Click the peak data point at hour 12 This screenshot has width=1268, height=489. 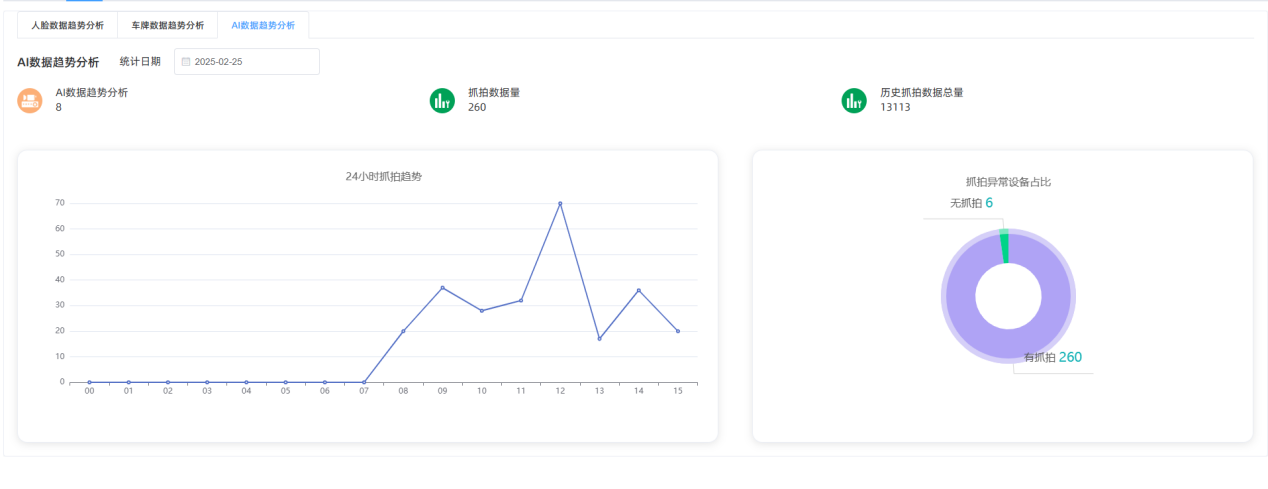(x=560, y=203)
